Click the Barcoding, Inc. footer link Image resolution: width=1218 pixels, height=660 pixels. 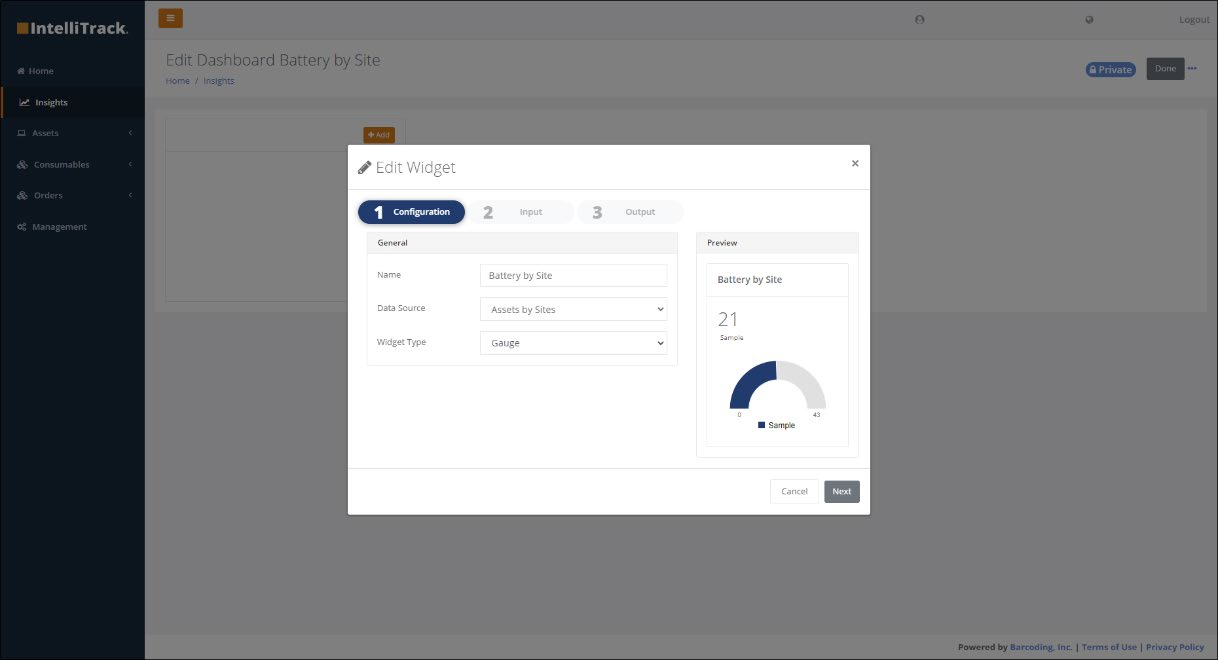coord(1041,647)
